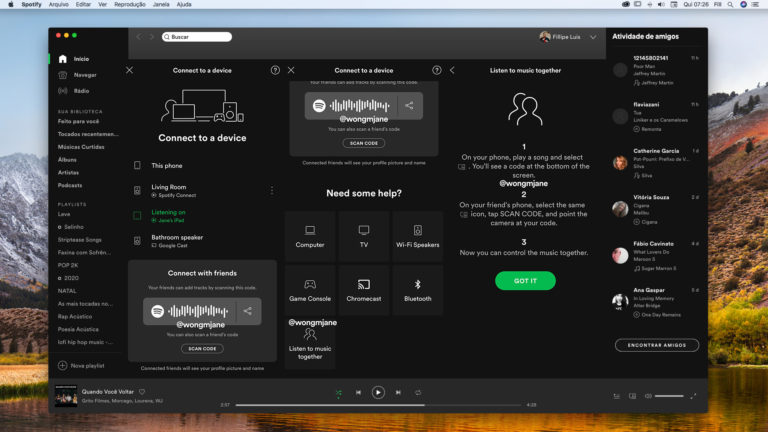Create a Nova playlist
768x432 pixels.
[81, 365]
